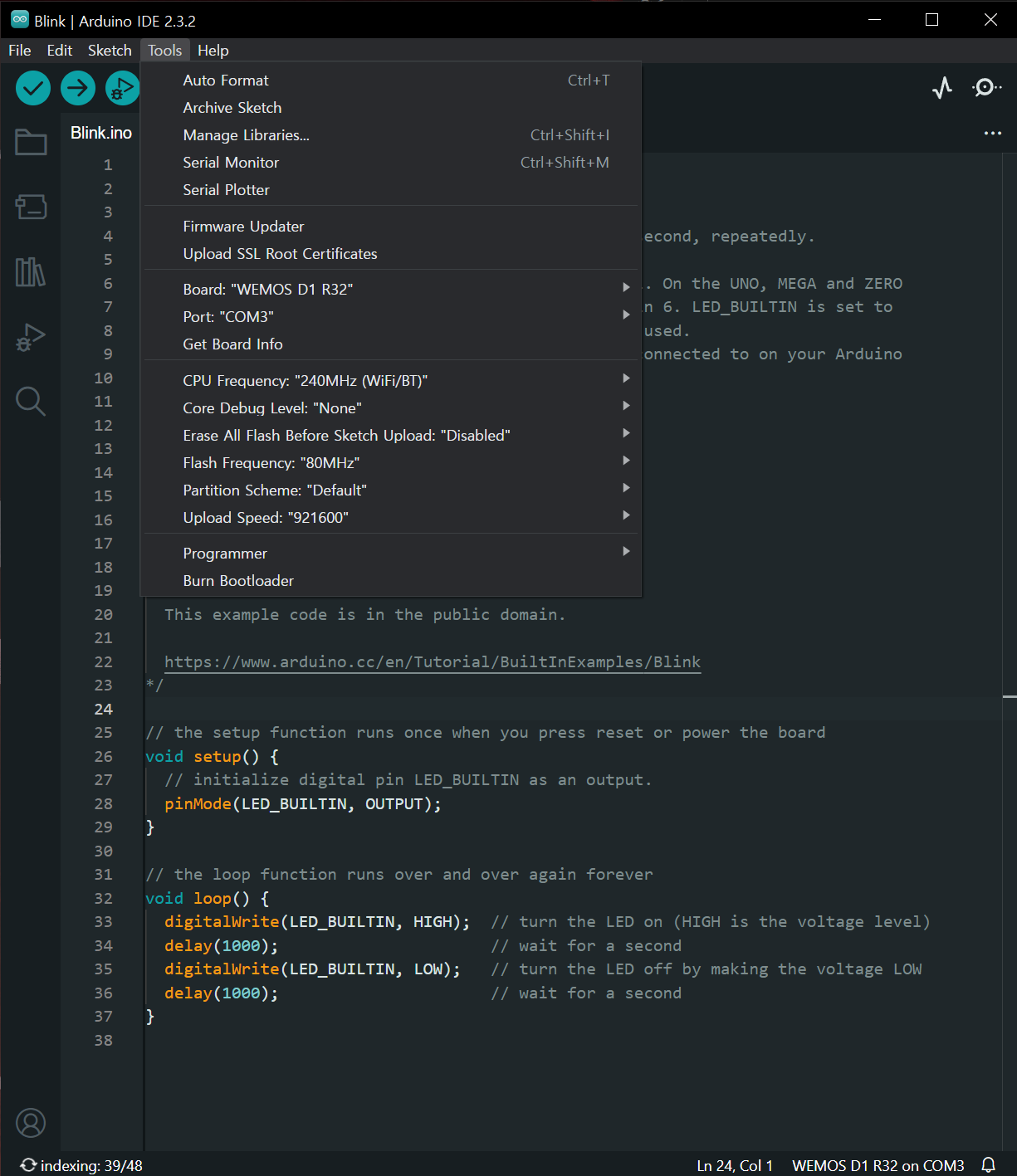1017x1176 pixels.
Task: Click "Ln 24, Col 1" cursor position
Action: pyautogui.click(x=735, y=1165)
